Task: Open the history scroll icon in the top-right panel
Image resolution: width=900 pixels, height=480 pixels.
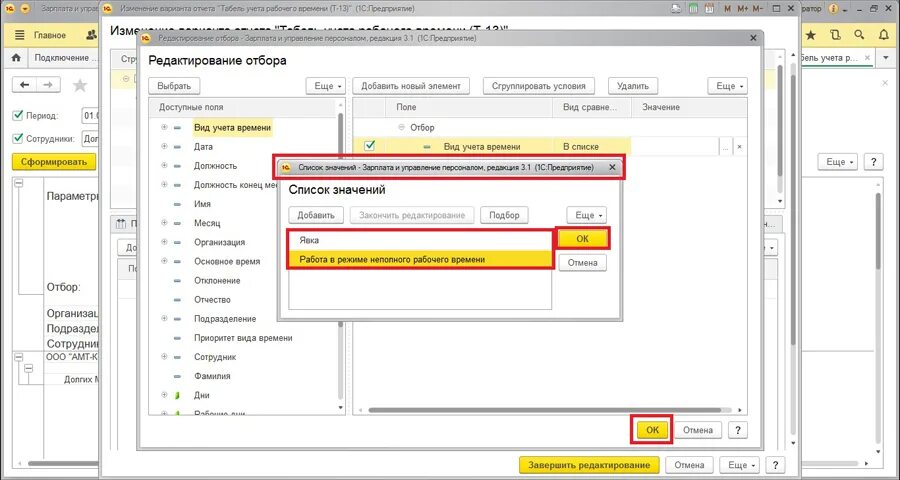Action: click(x=835, y=35)
